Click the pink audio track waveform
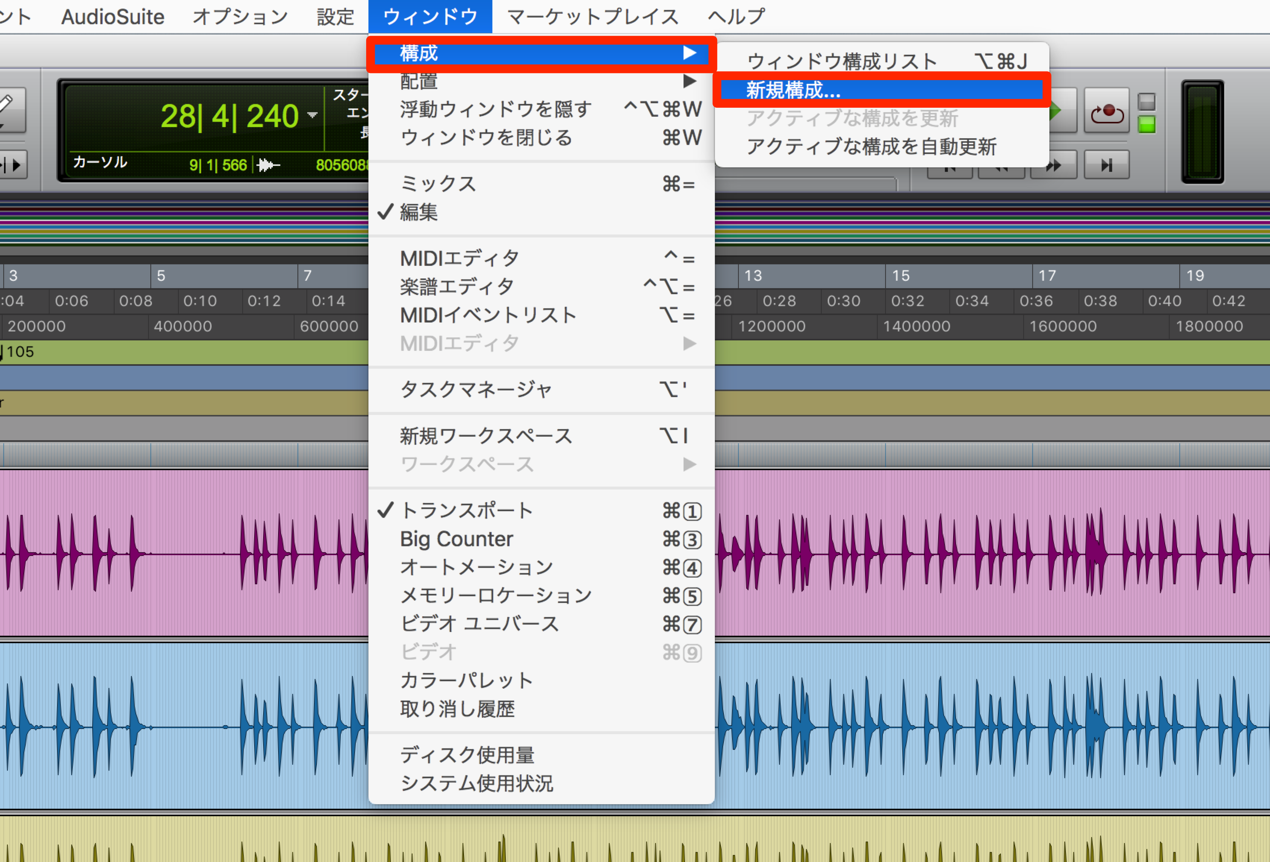Viewport: 1270px width, 862px height. (185, 552)
